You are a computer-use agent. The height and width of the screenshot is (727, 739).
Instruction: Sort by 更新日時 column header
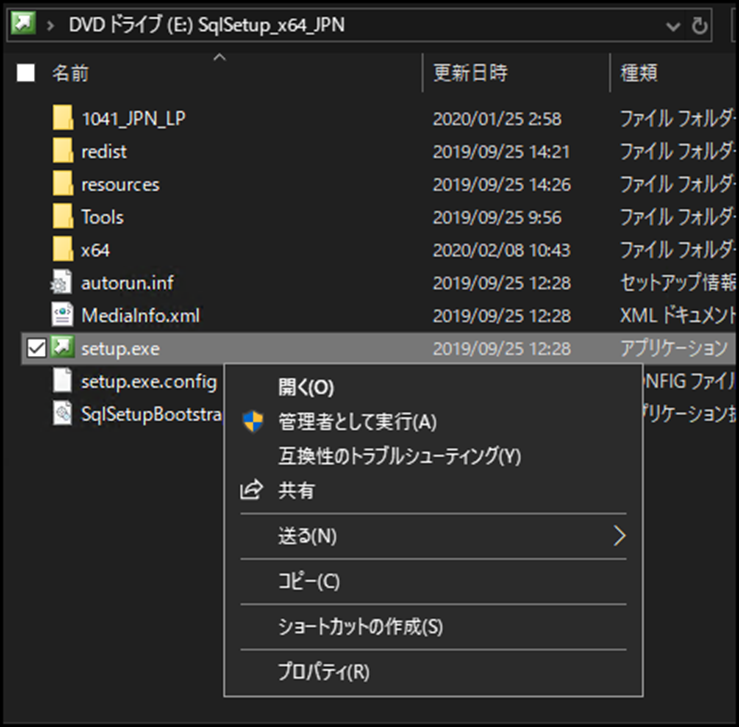pyautogui.click(x=470, y=73)
